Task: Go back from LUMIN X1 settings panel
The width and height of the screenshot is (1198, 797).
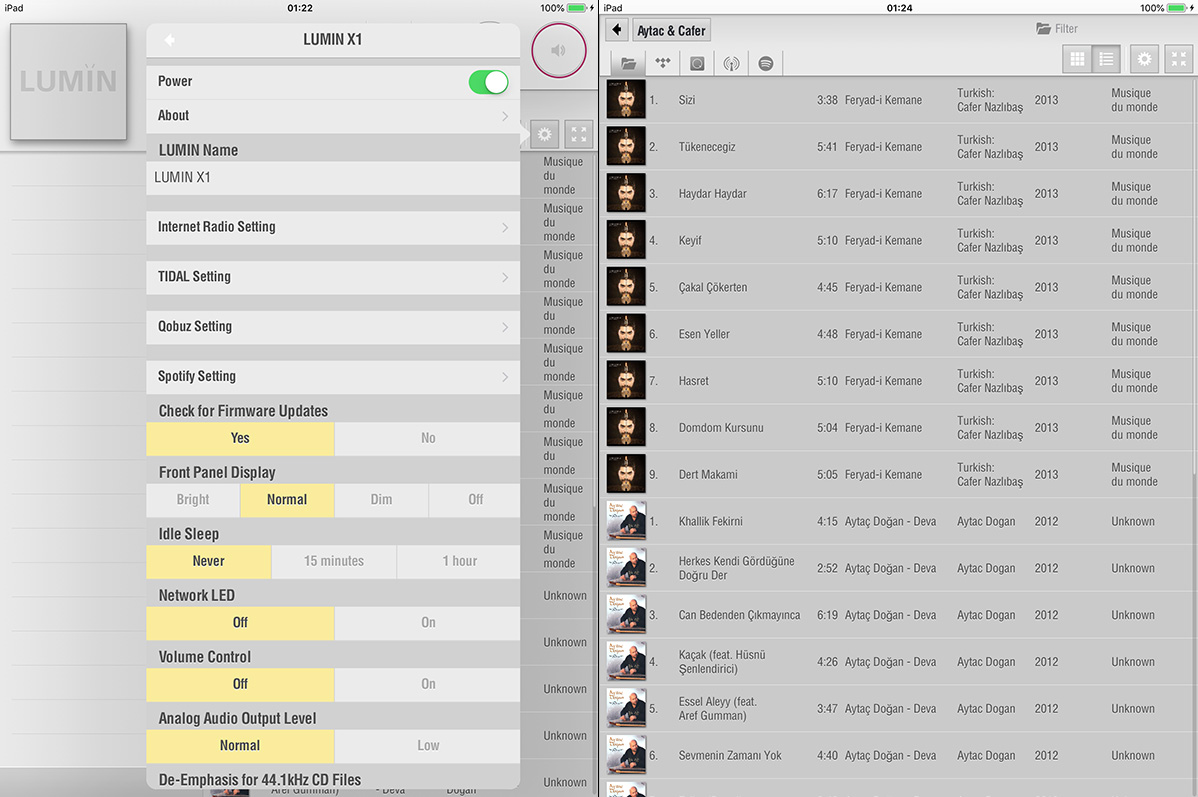Action: pyautogui.click(x=170, y=40)
